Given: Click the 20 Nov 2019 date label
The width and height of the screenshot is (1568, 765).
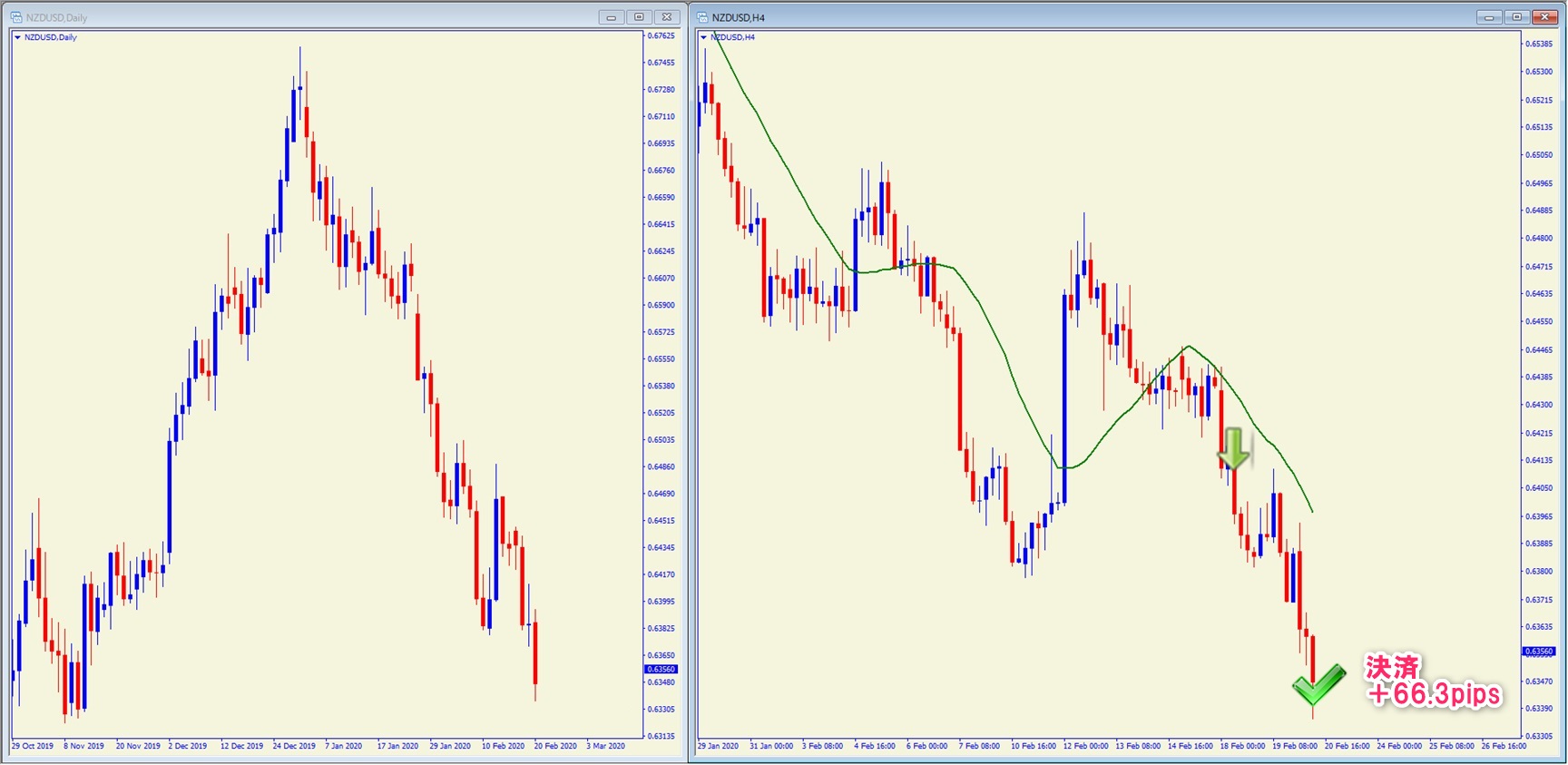Looking at the screenshot, I should point(138,746).
